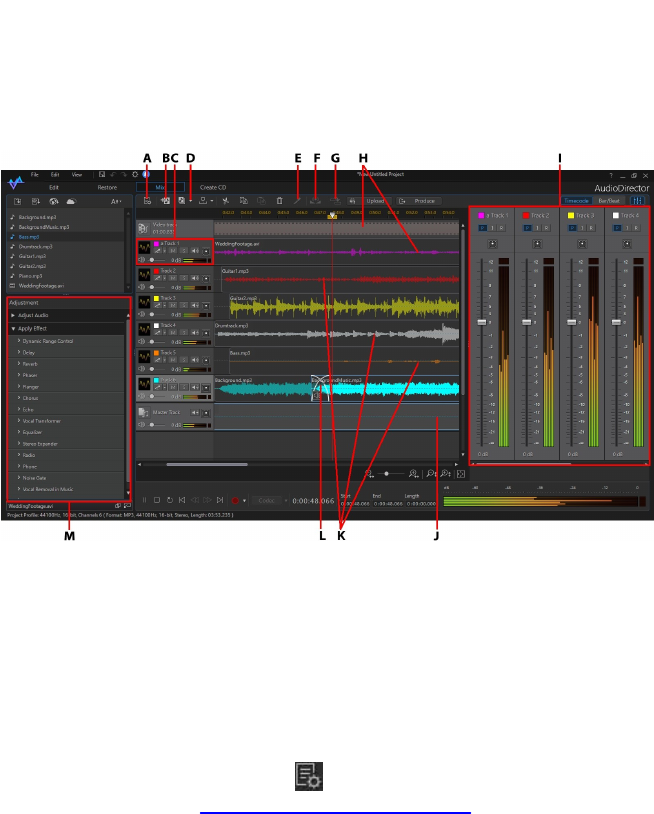
Task: Open the track settings icon labeled A
Action: click(x=147, y=201)
